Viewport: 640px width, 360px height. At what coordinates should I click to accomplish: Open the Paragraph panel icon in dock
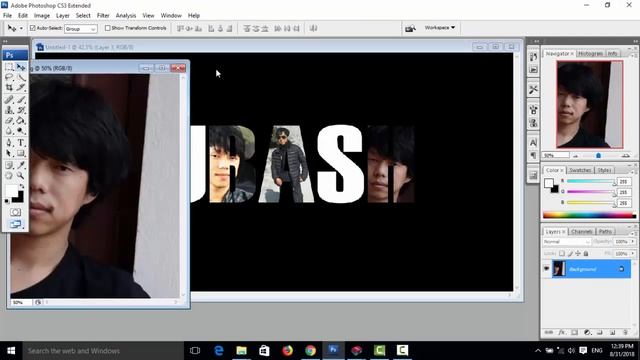pos(533,156)
